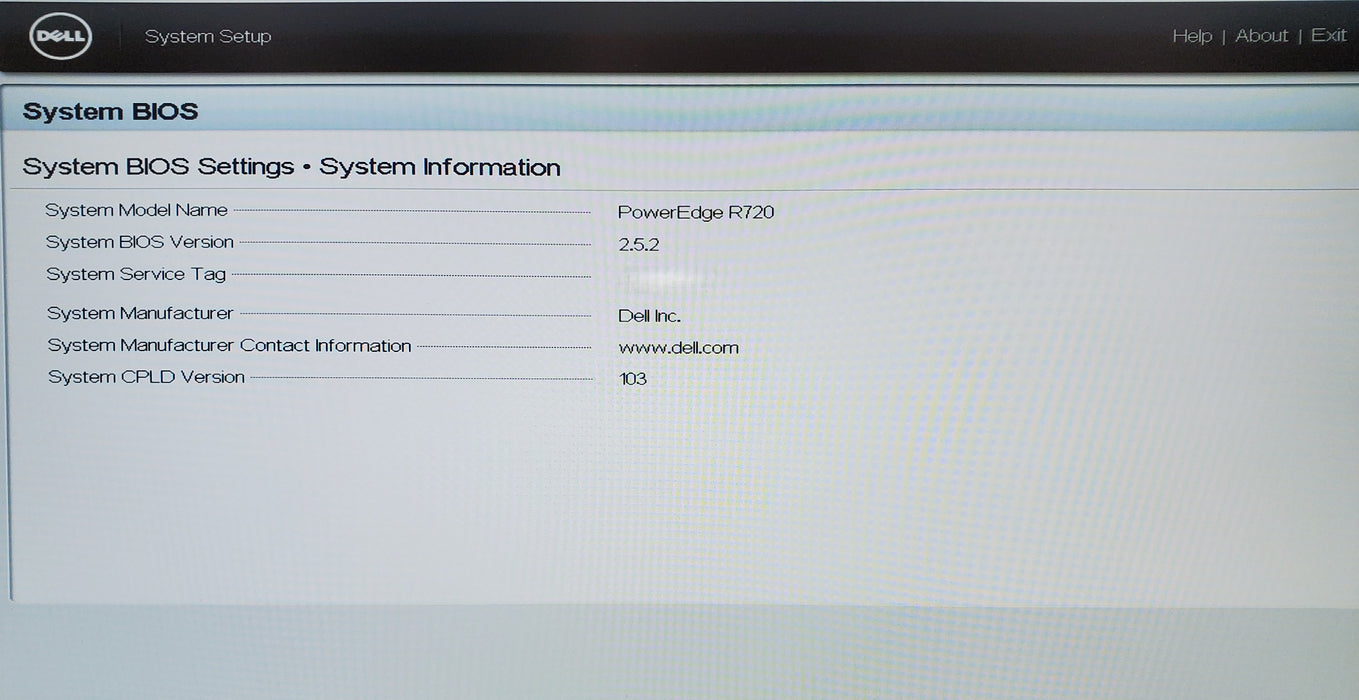Select the System CPLD Version label
This screenshot has height=700, width=1359.
click(x=147, y=377)
